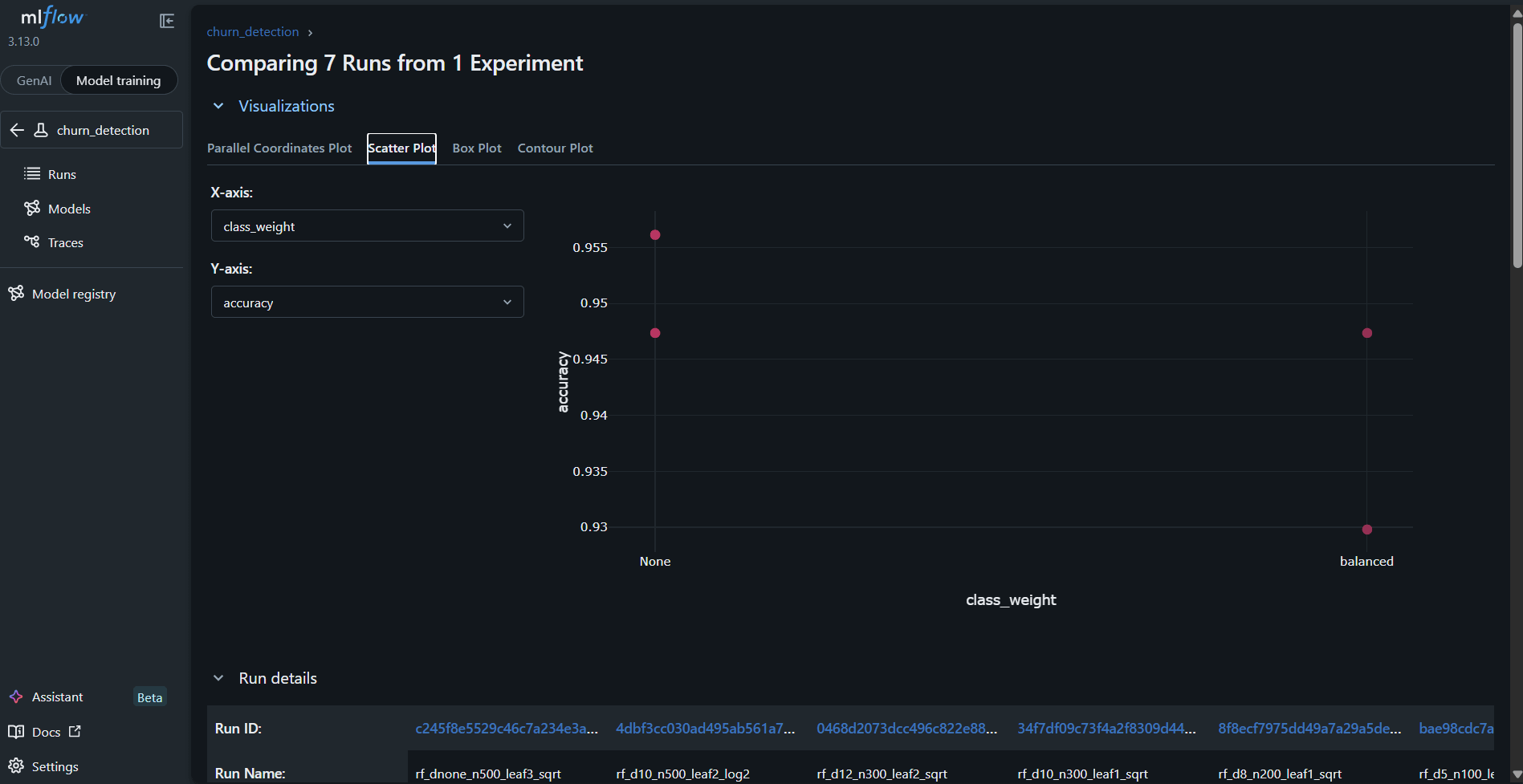Select the Scatter Plot tab
Viewport: 1523px width, 784px height.
(401, 148)
